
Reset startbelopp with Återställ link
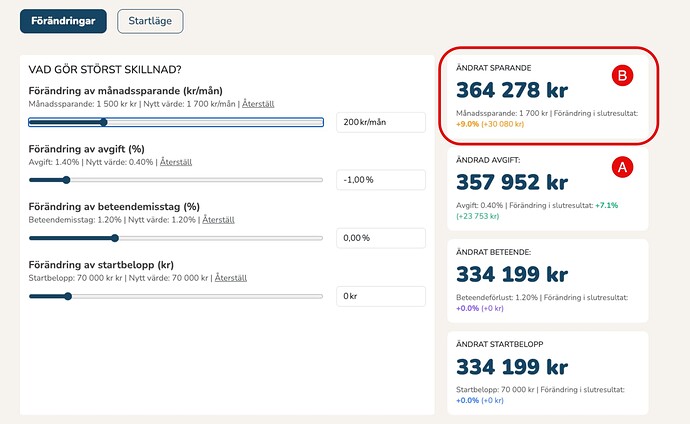[230, 278]
